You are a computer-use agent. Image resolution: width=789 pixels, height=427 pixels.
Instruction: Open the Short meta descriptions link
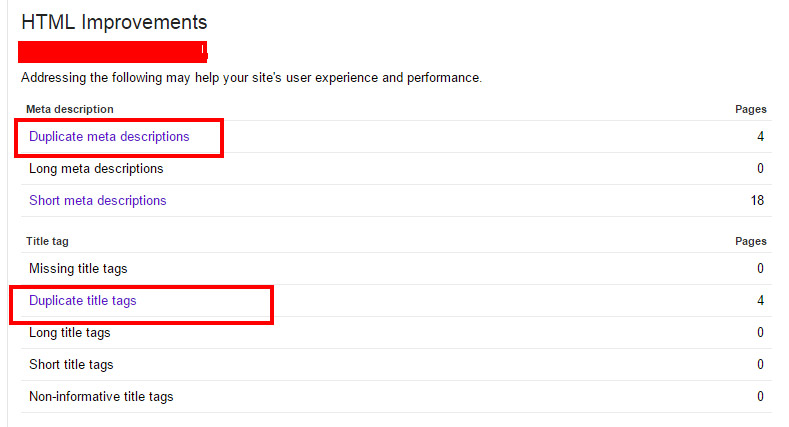98,201
